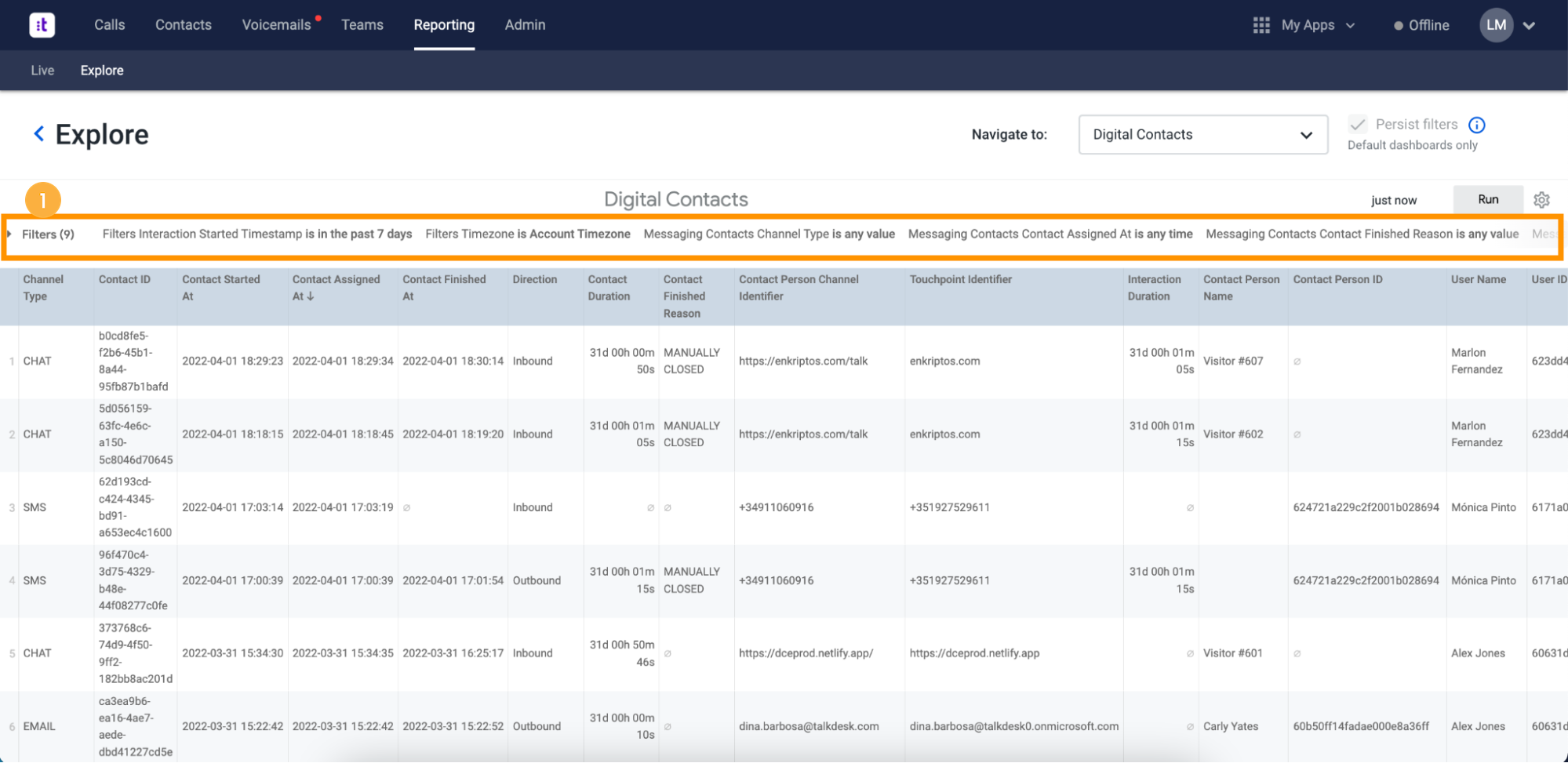The width and height of the screenshot is (1568, 763).
Task: Click the Carly Yates cell
Action: (x=1231, y=727)
